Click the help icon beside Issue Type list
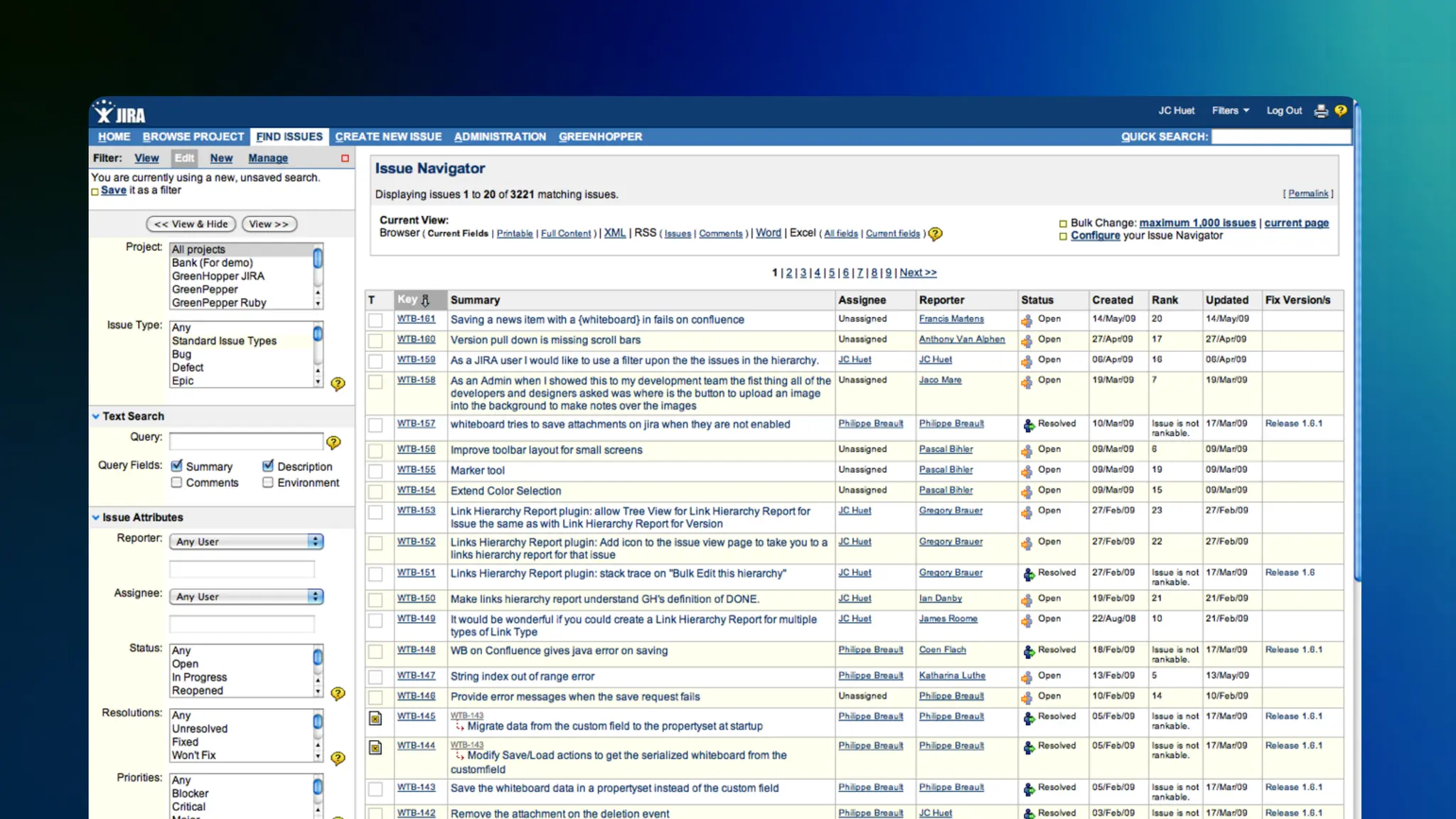Image resolution: width=1456 pixels, height=819 pixels. [x=338, y=384]
